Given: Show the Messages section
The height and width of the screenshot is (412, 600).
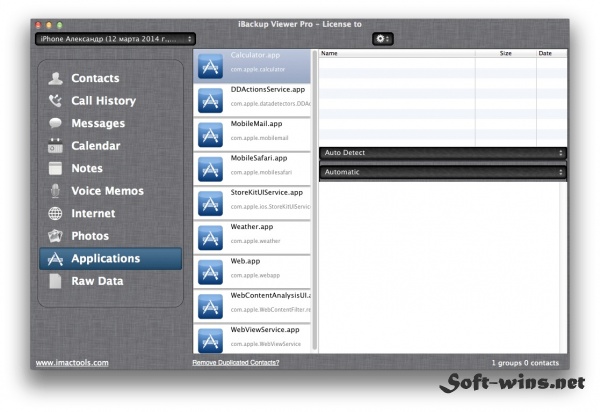Looking at the screenshot, I should point(111,123).
